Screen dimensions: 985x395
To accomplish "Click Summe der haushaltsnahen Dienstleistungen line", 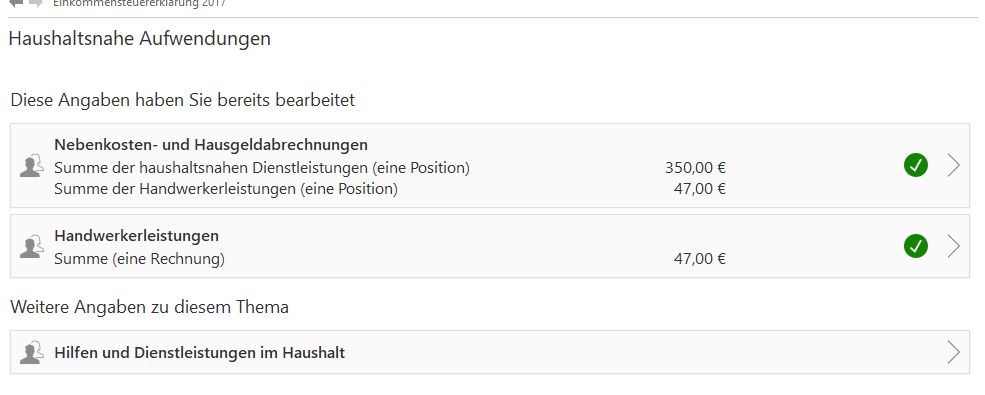I will pyautogui.click(x=262, y=168).
